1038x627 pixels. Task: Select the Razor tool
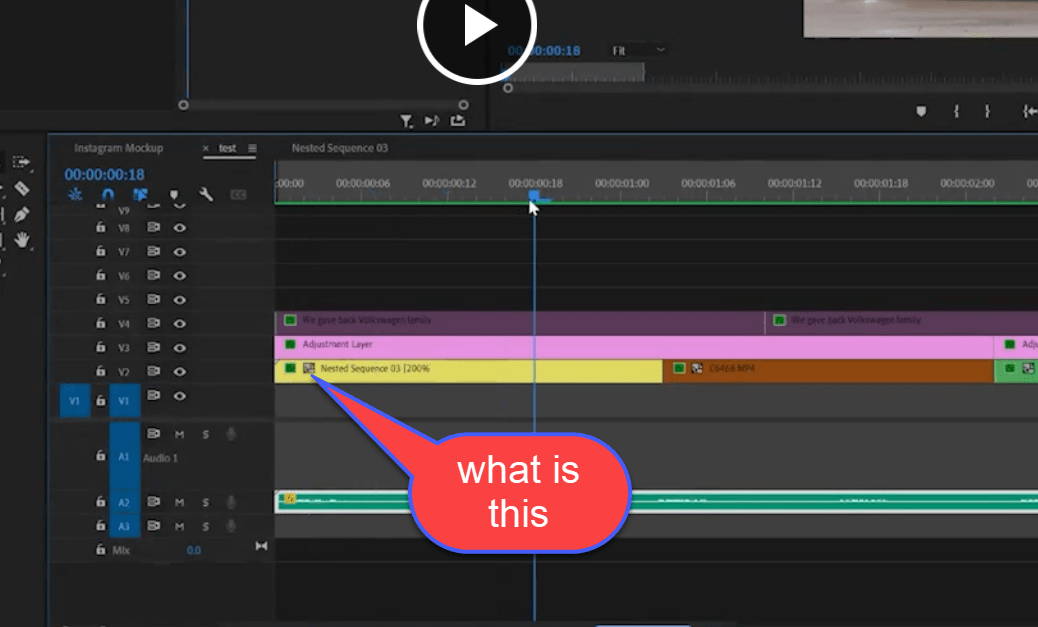tap(21, 190)
